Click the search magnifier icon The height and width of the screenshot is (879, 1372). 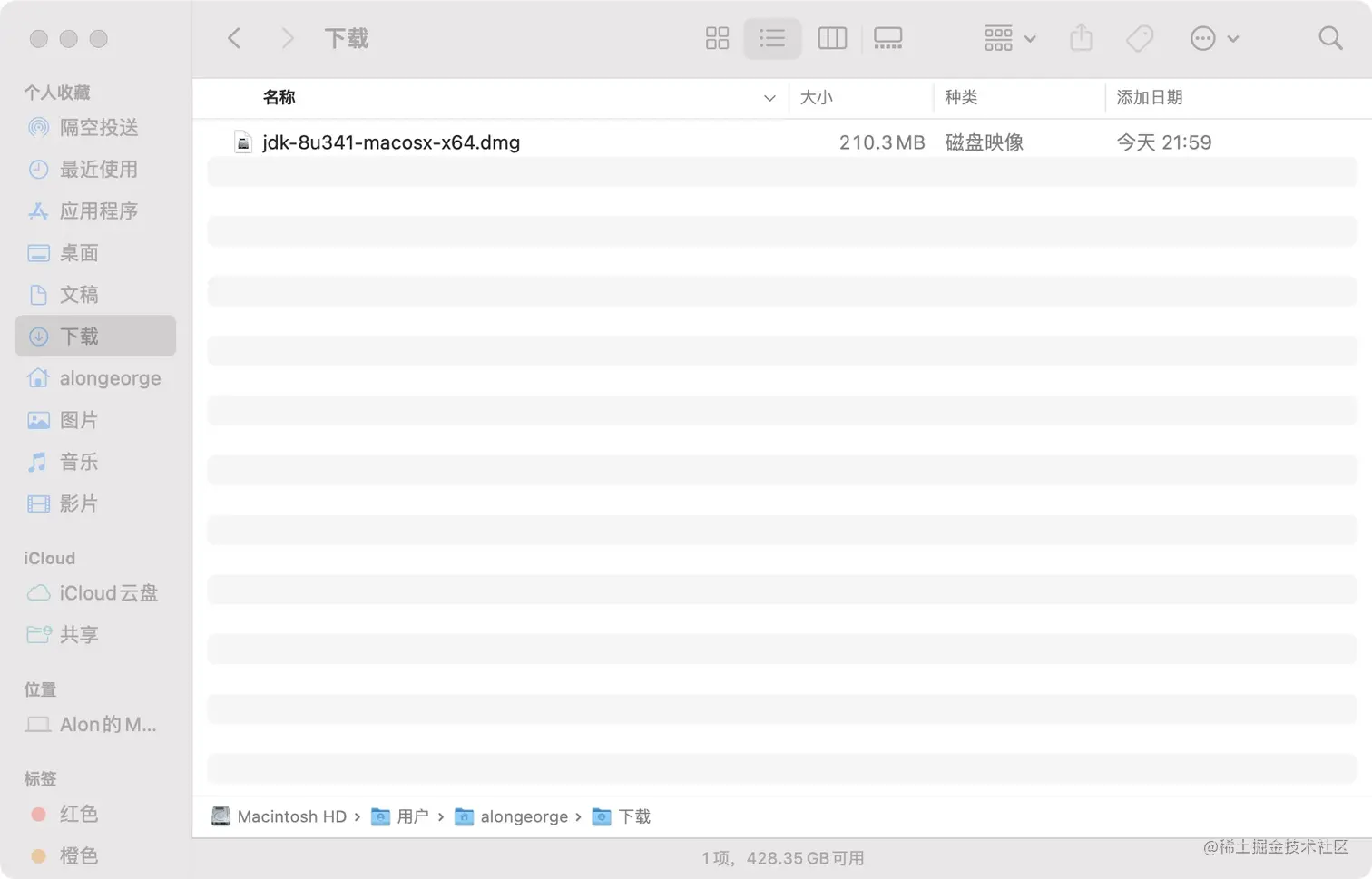1330,38
